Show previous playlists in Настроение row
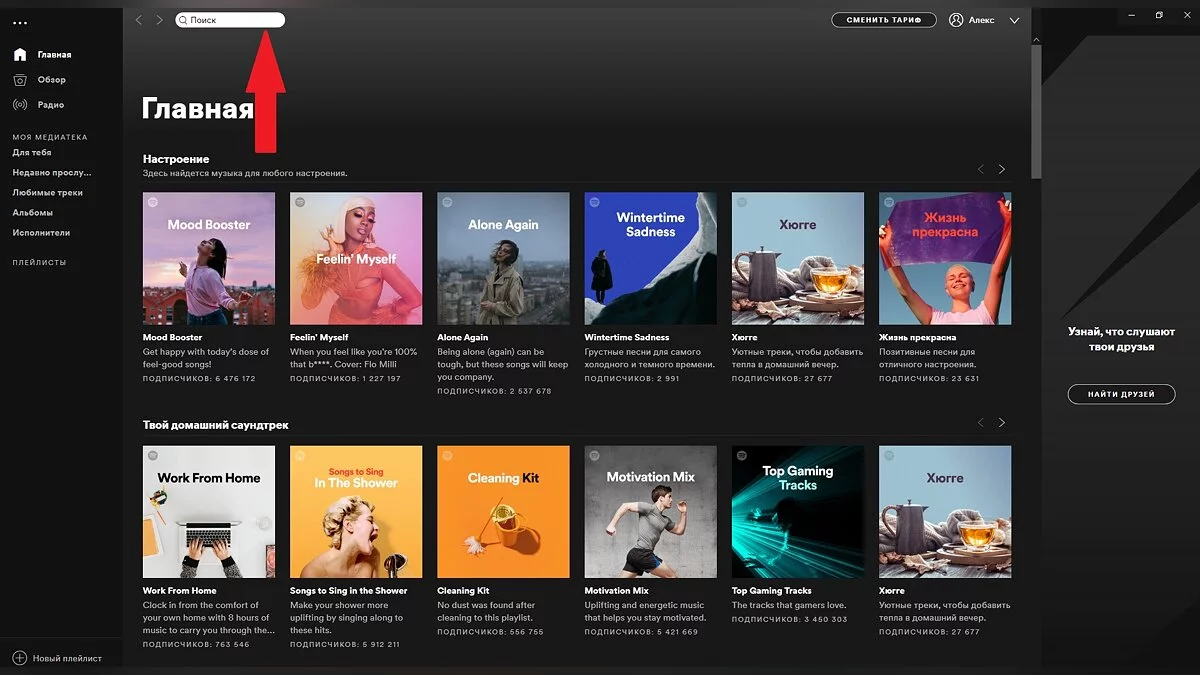 981,169
